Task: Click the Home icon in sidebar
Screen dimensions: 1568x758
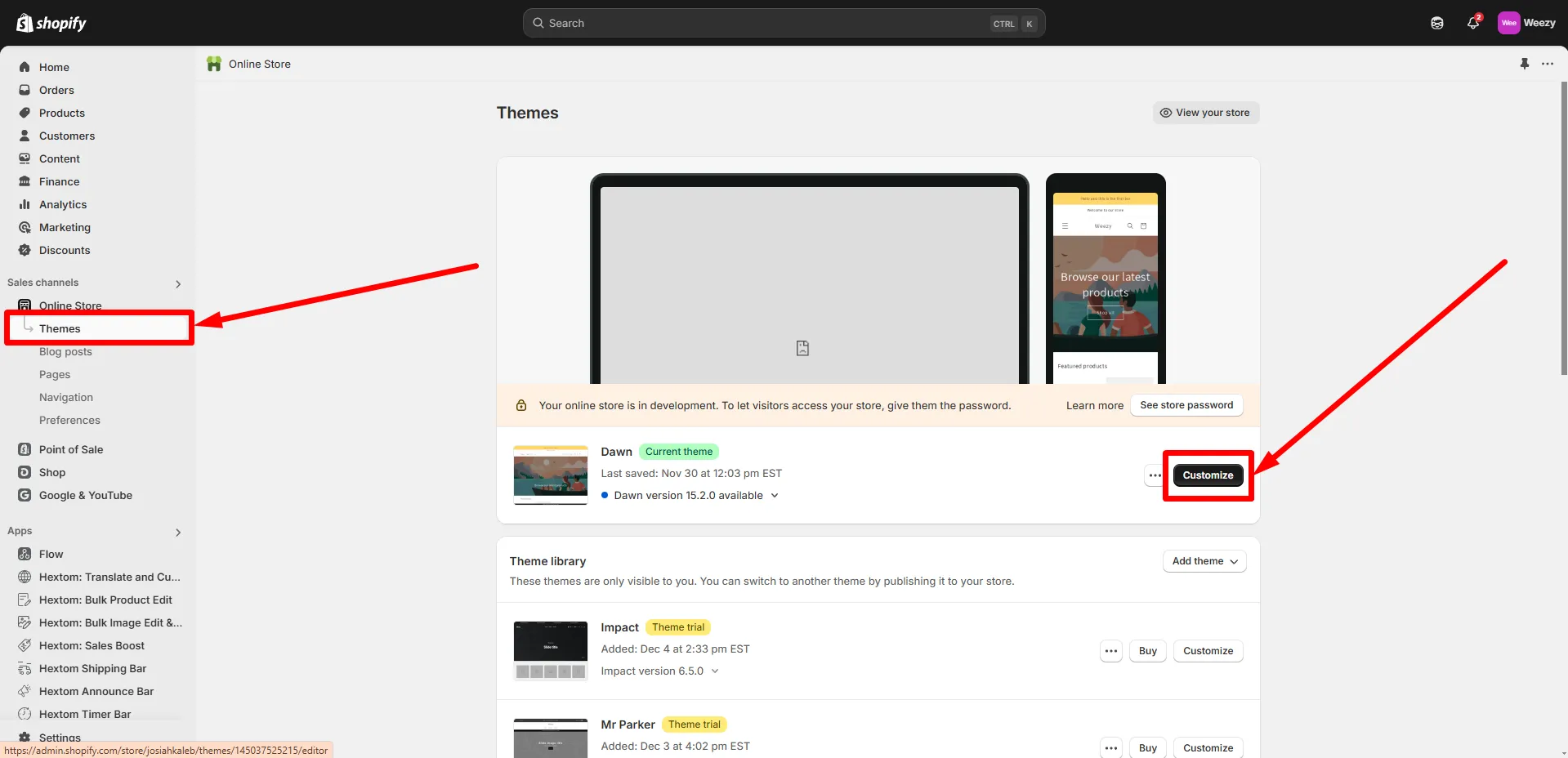Action: [x=25, y=67]
